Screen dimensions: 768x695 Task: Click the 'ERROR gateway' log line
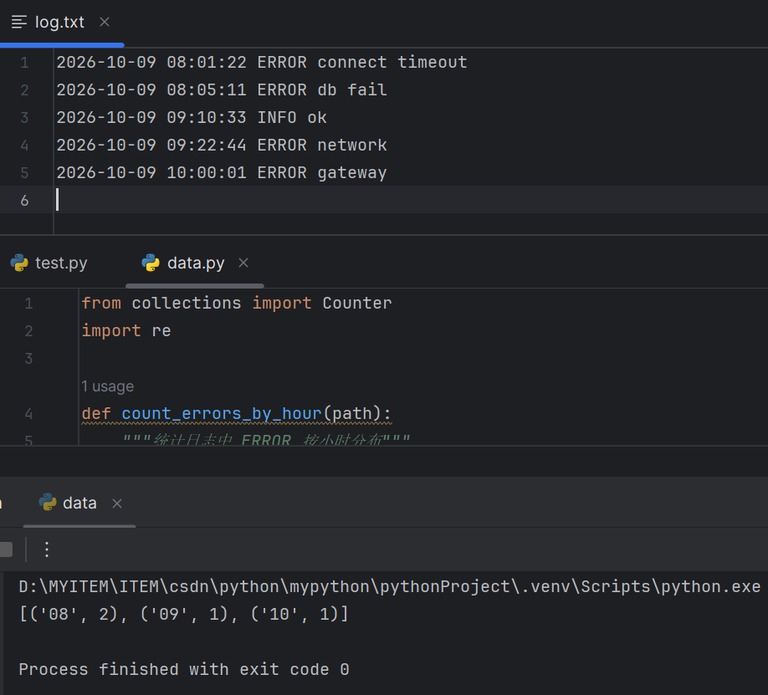click(222, 173)
